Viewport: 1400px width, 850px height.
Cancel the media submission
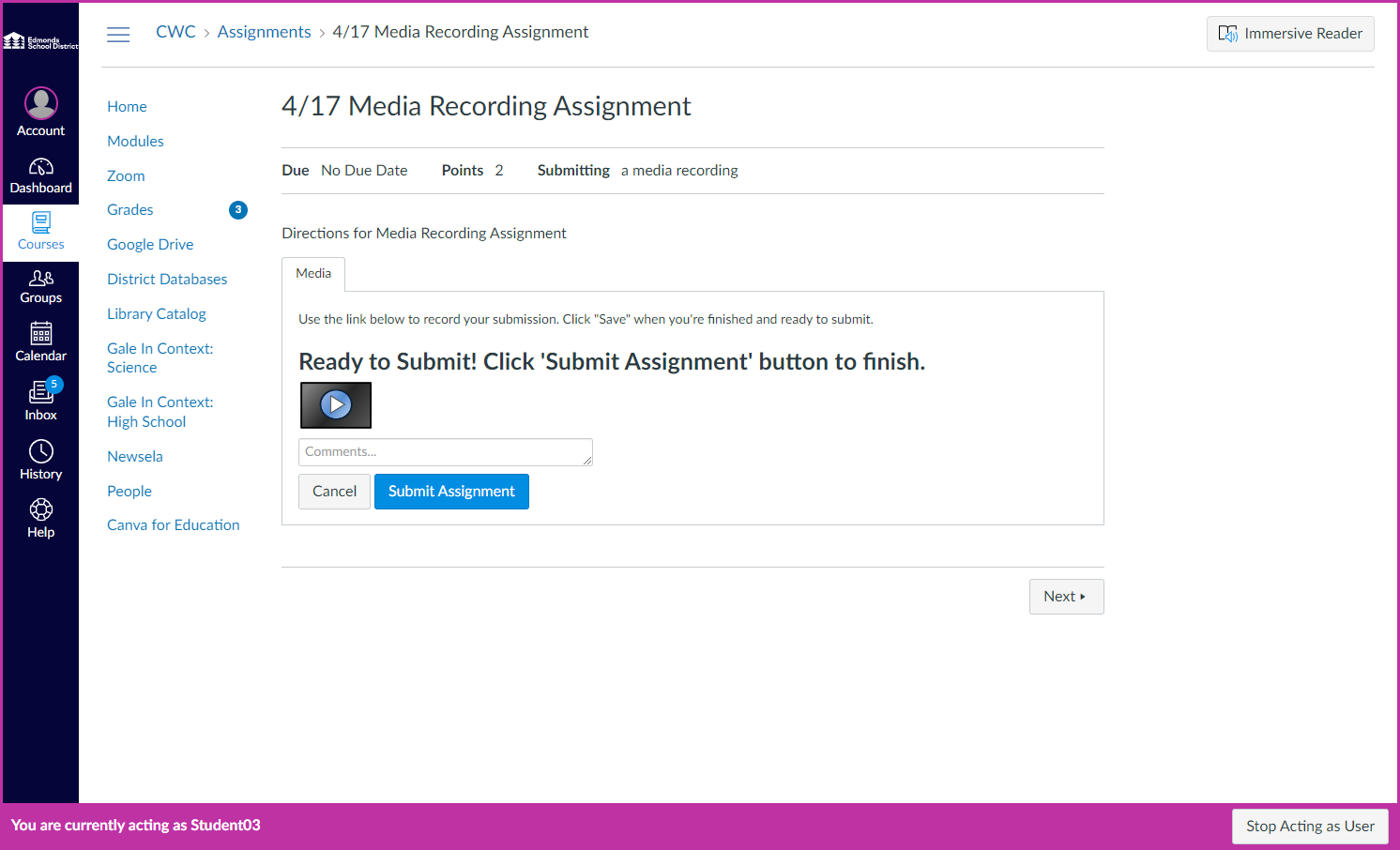334,492
